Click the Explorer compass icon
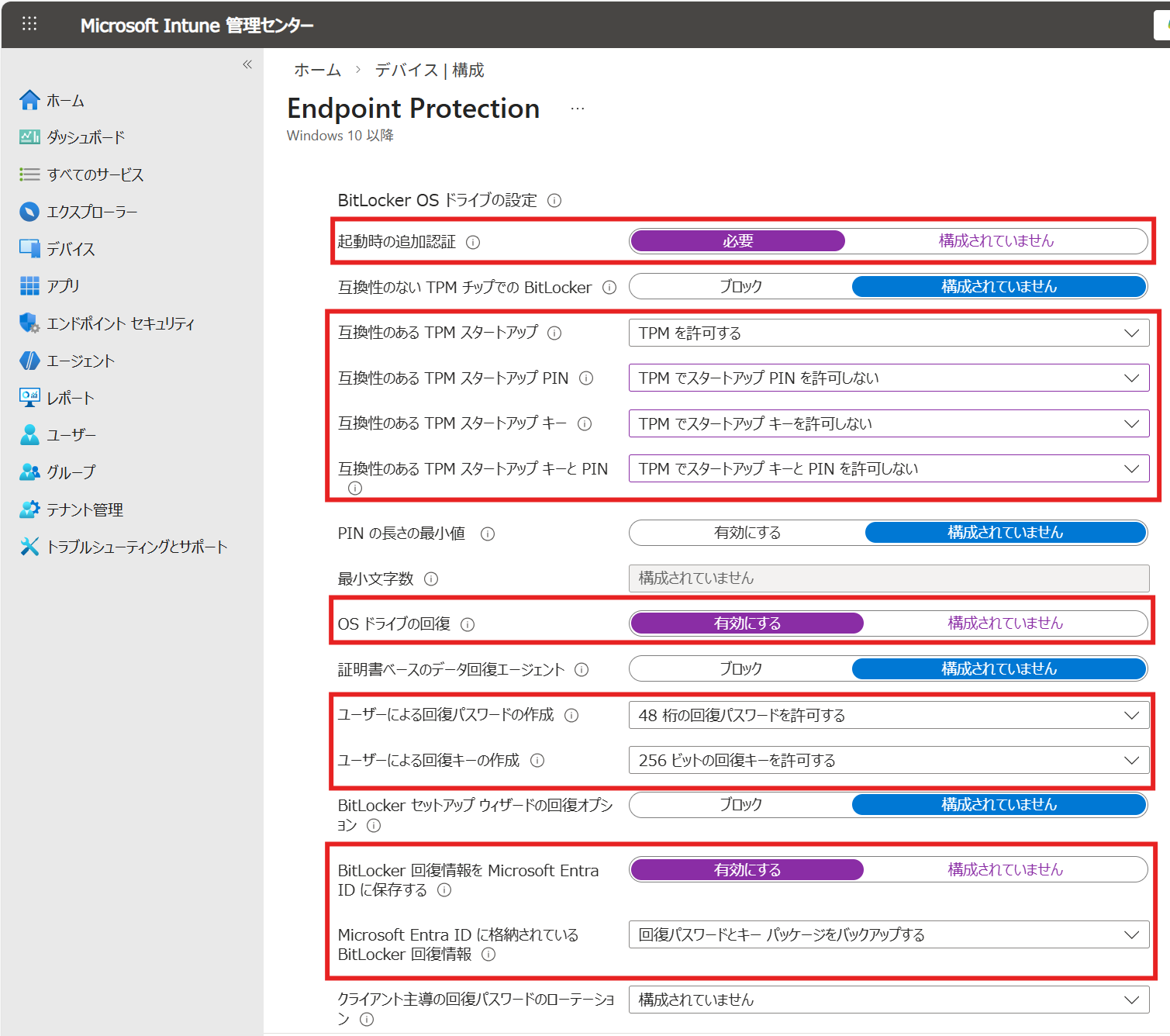This screenshot has width=1170, height=1036. pos(29,212)
